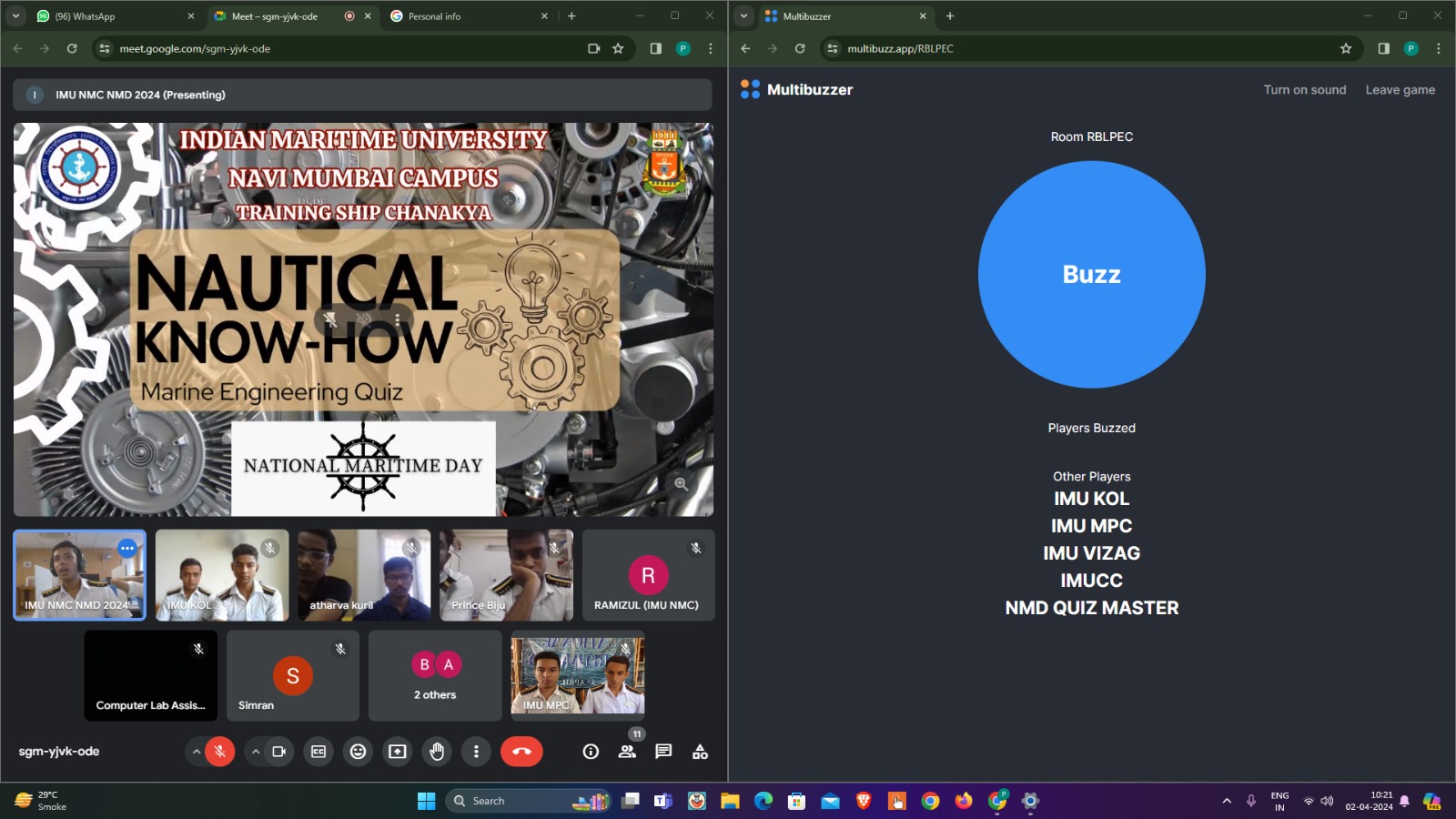This screenshot has width=1456, height=819.
Task: Open chat with everyone icon
Action: tap(663, 752)
